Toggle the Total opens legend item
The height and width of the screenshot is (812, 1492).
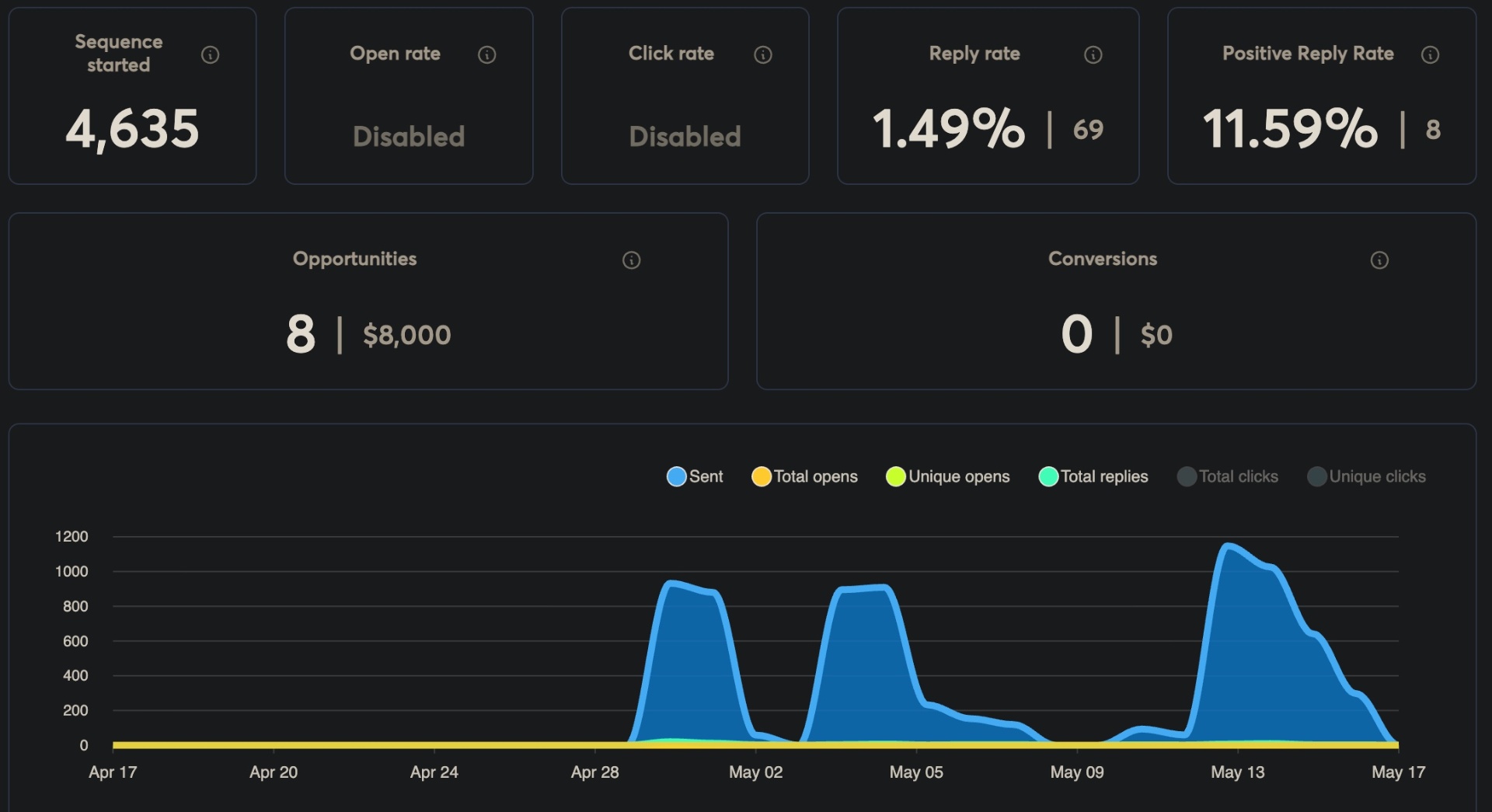(804, 476)
